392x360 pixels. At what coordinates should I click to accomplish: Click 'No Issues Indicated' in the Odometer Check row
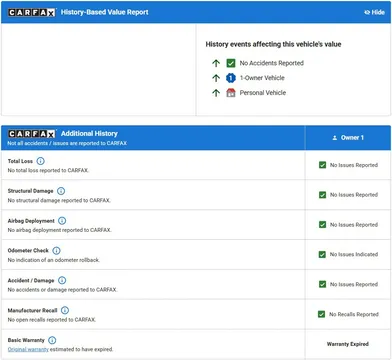[354, 254]
